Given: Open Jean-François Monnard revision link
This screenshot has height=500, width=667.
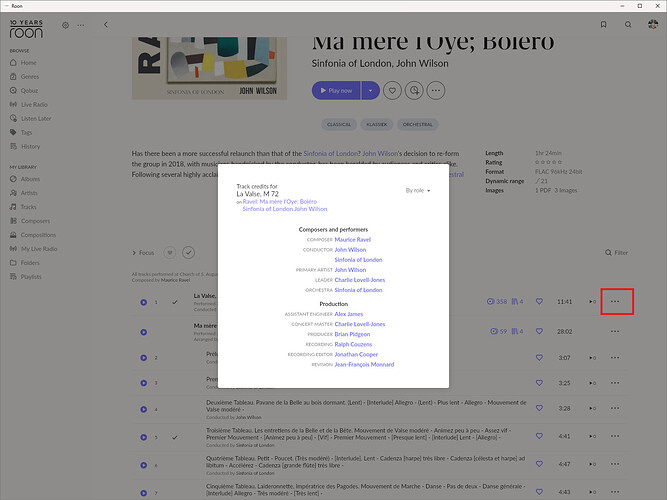Looking at the screenshot, I should click(364, 365).
